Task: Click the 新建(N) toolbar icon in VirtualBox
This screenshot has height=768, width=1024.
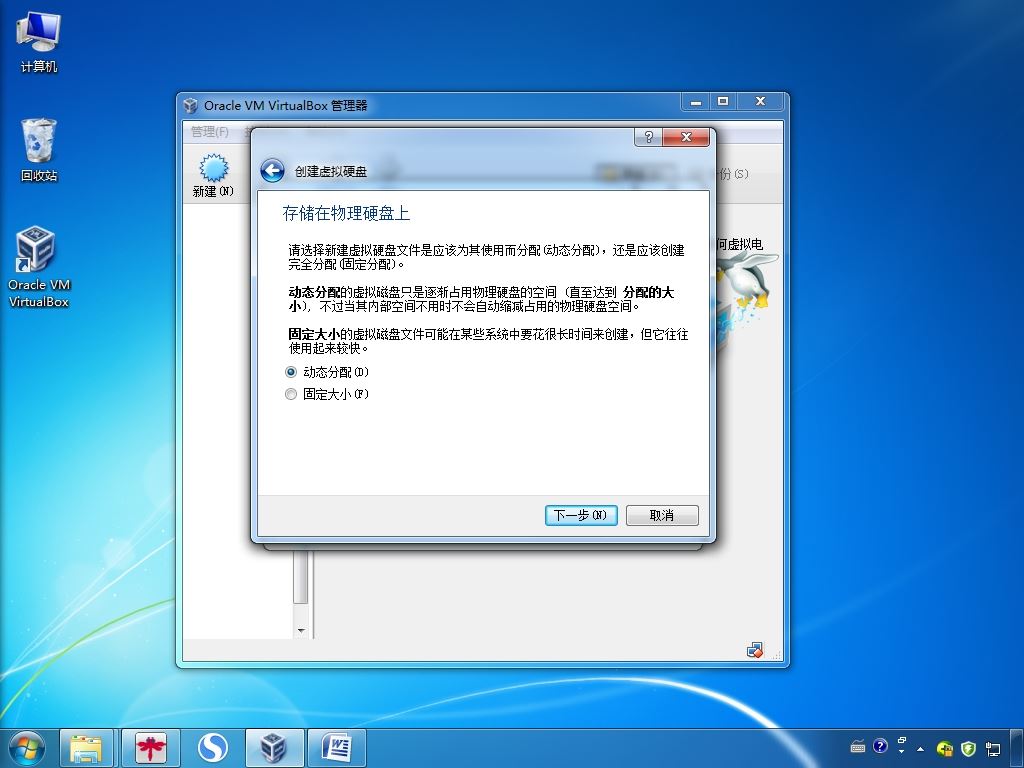Action: point(213,175)
